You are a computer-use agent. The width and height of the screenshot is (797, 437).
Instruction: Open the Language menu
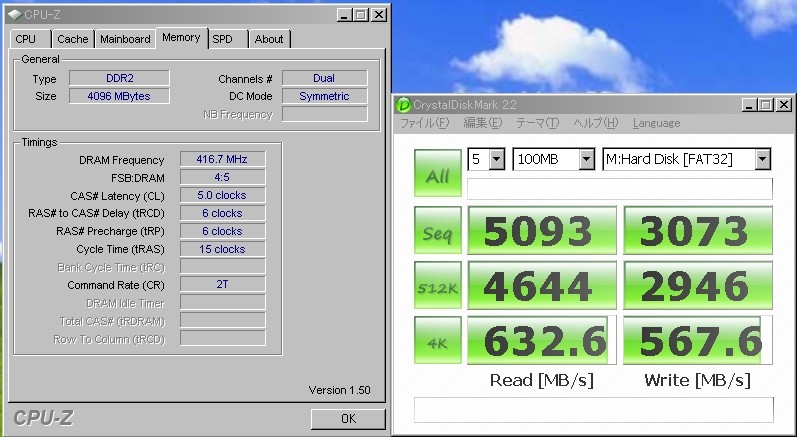656,123
